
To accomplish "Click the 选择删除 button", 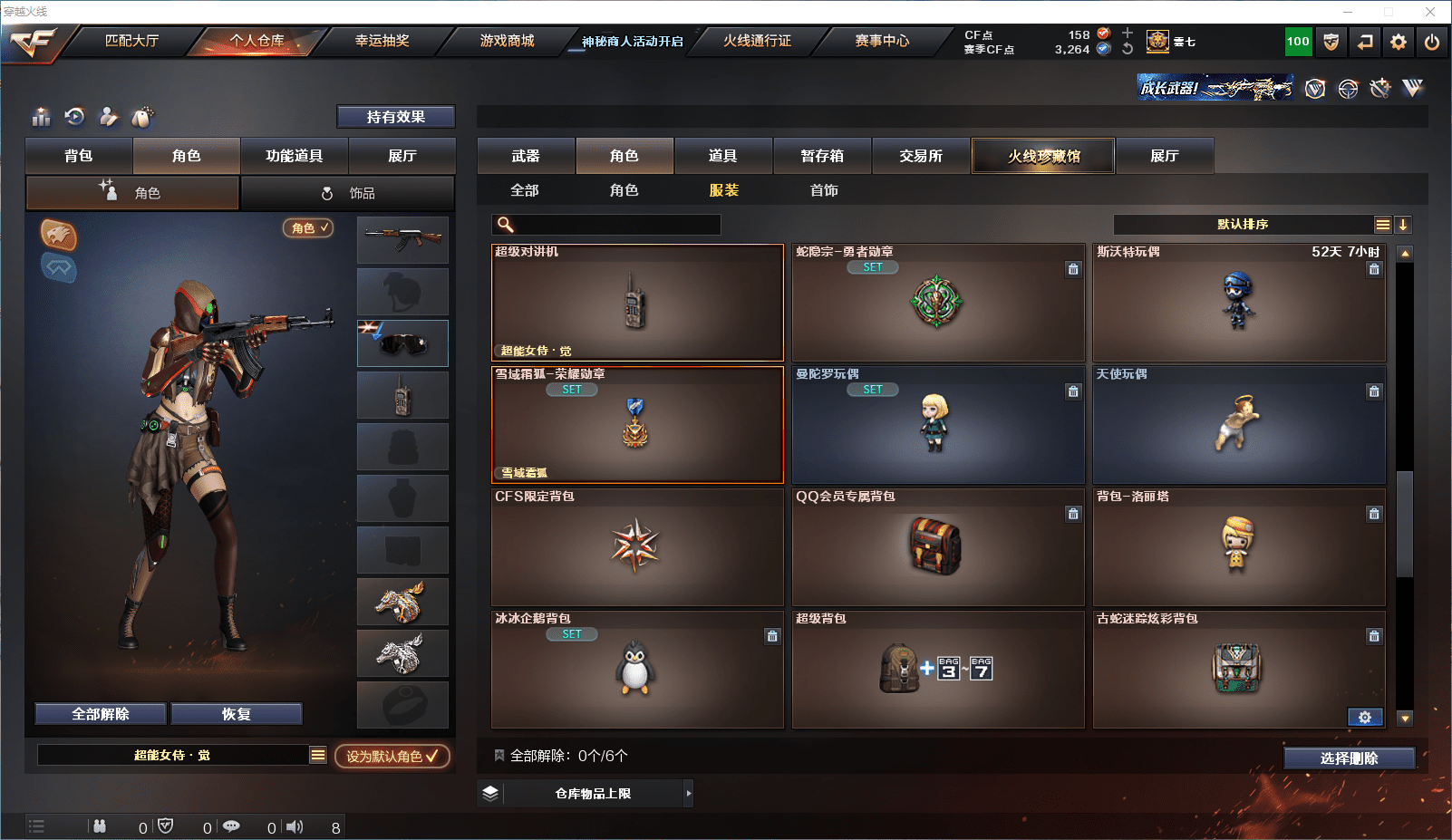I will [x=1350, y=758].
